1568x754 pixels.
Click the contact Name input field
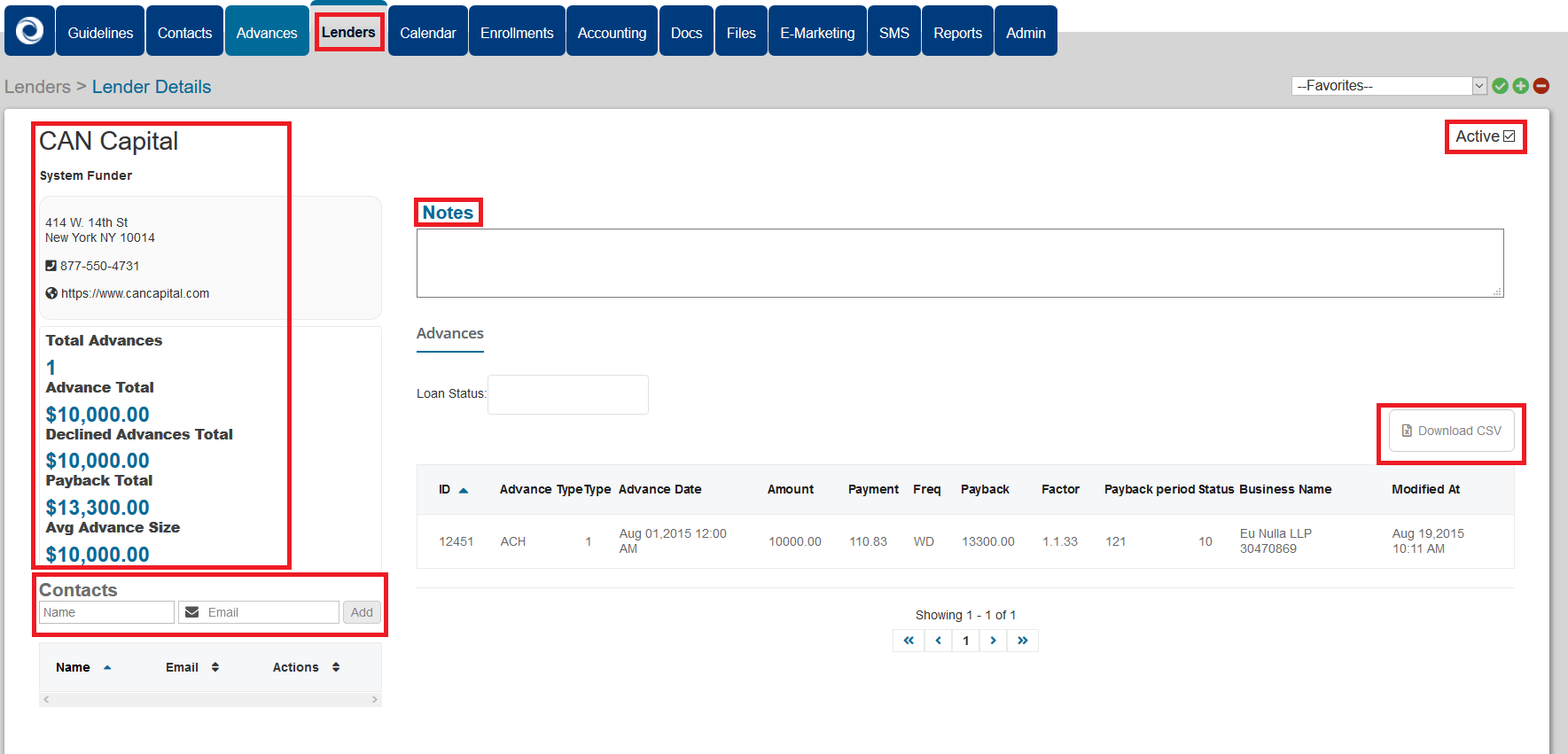[x=106, y=612]
